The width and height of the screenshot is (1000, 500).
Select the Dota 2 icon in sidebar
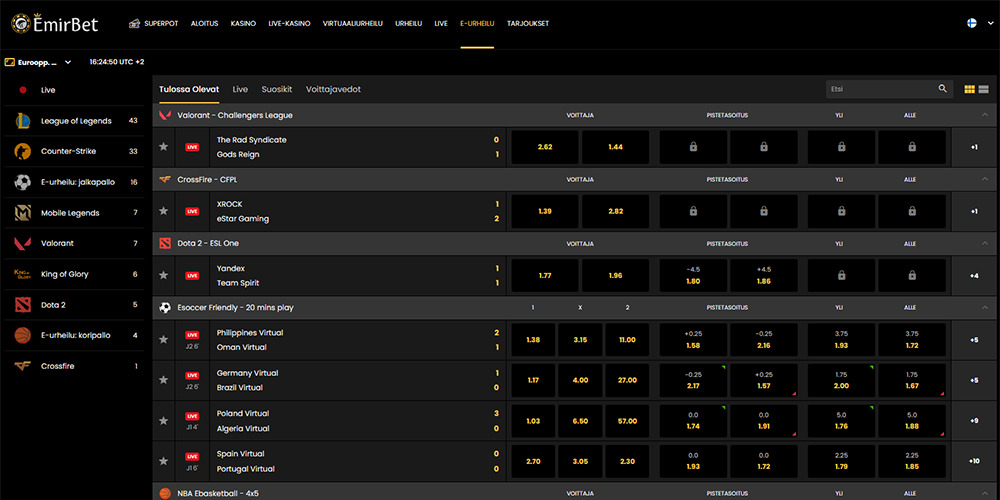(22, 305)
